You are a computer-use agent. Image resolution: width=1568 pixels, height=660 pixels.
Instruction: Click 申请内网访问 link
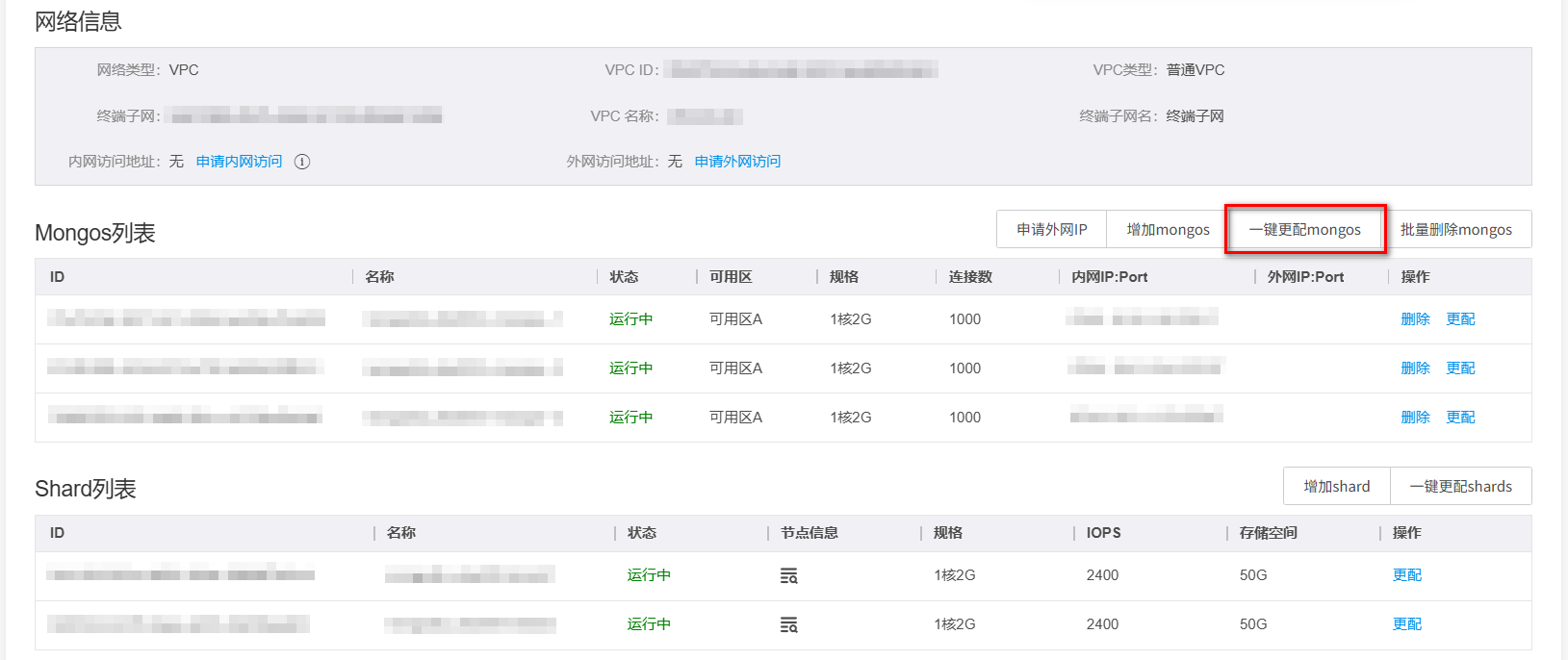239,162
